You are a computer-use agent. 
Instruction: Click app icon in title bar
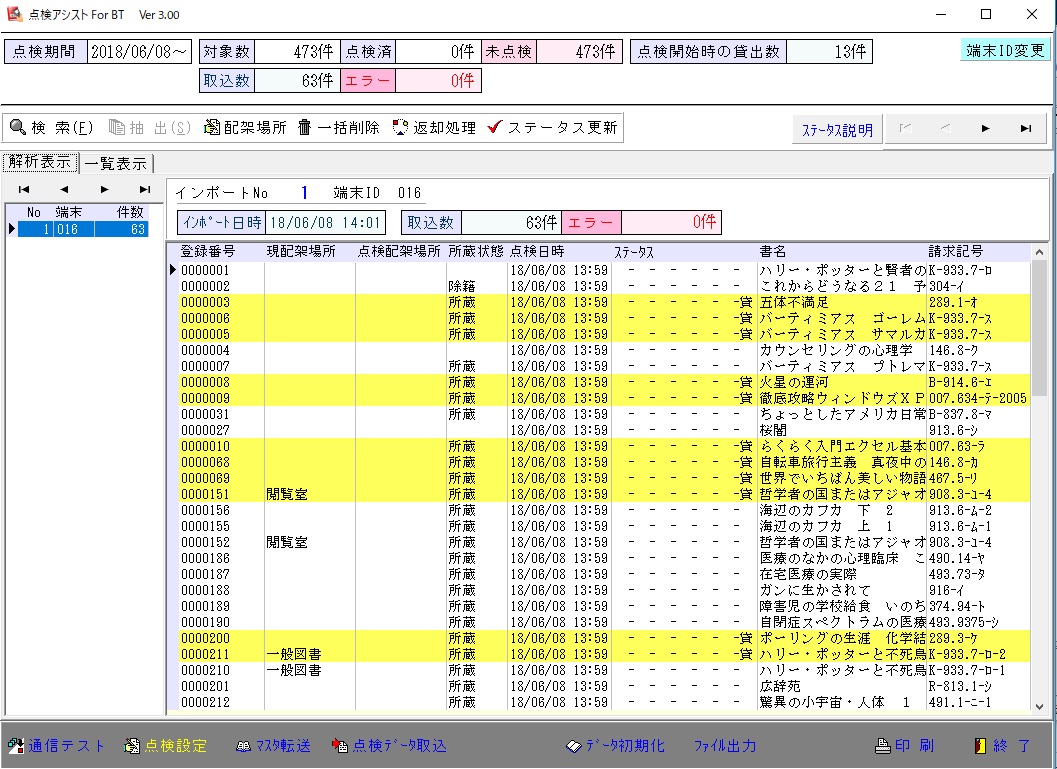15,14
